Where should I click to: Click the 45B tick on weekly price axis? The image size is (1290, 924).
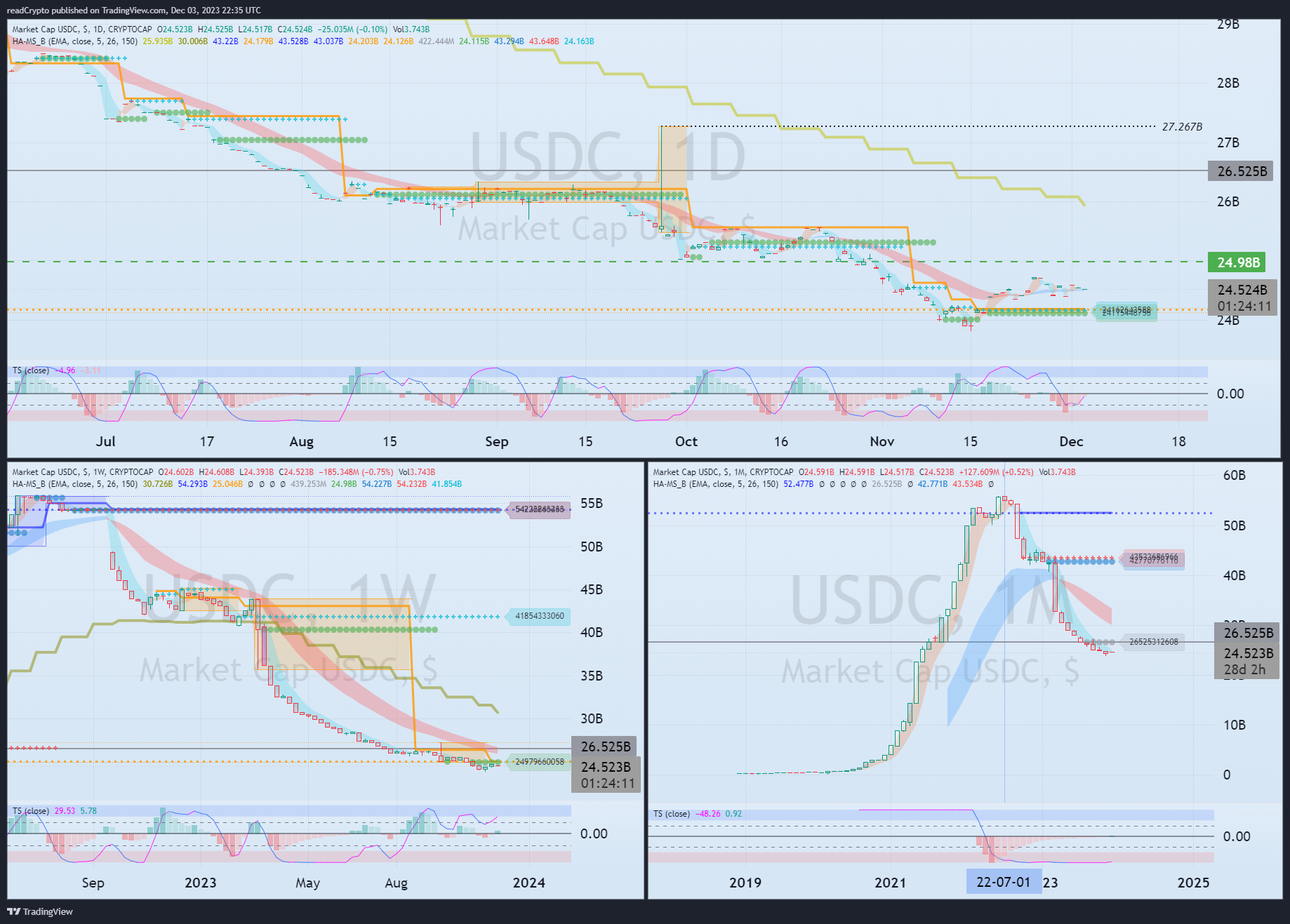(592, 590)
